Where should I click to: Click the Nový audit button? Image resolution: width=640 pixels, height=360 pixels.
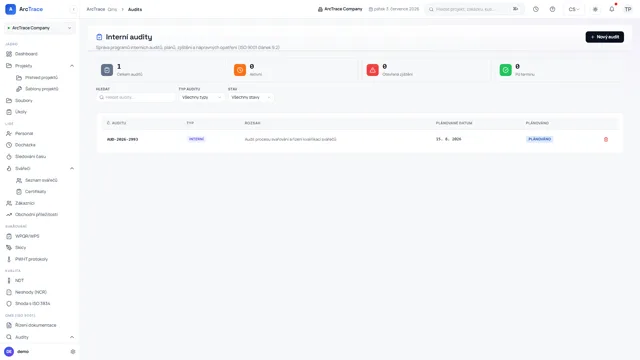click(x=604, y=37)
